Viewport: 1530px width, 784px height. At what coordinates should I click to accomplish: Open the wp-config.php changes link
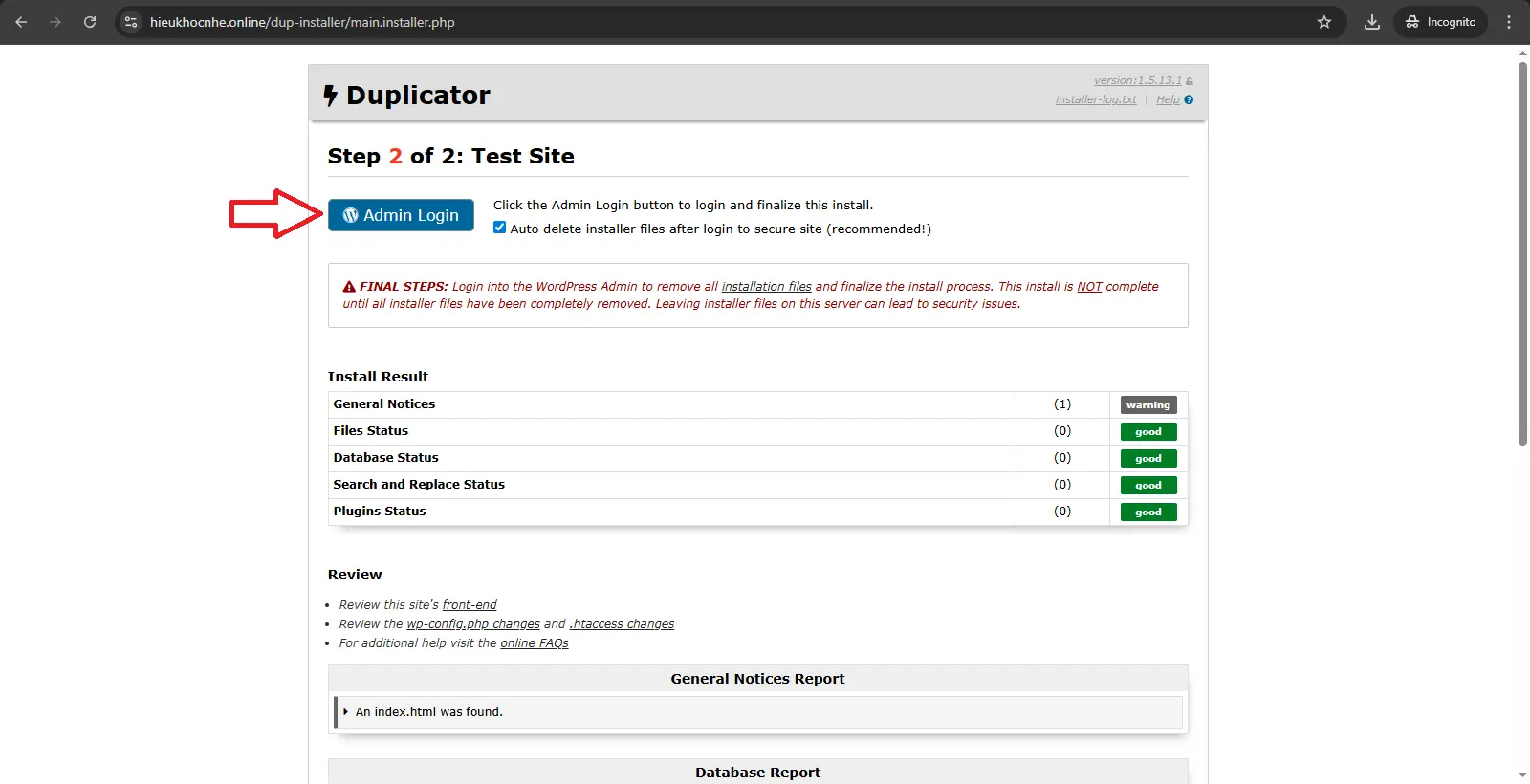tap(472, 624)
